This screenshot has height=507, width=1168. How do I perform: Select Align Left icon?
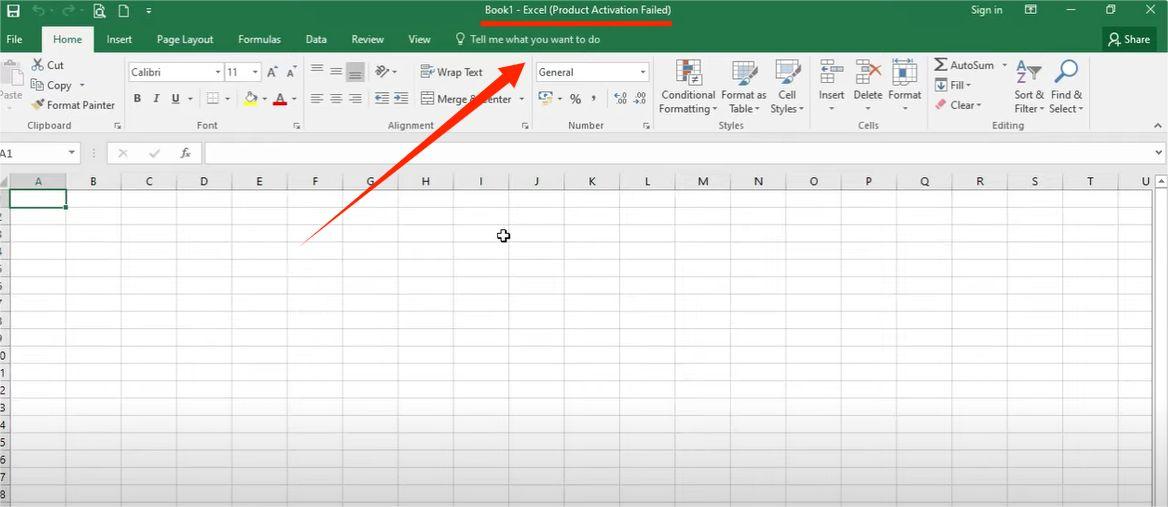click(317, 98)
